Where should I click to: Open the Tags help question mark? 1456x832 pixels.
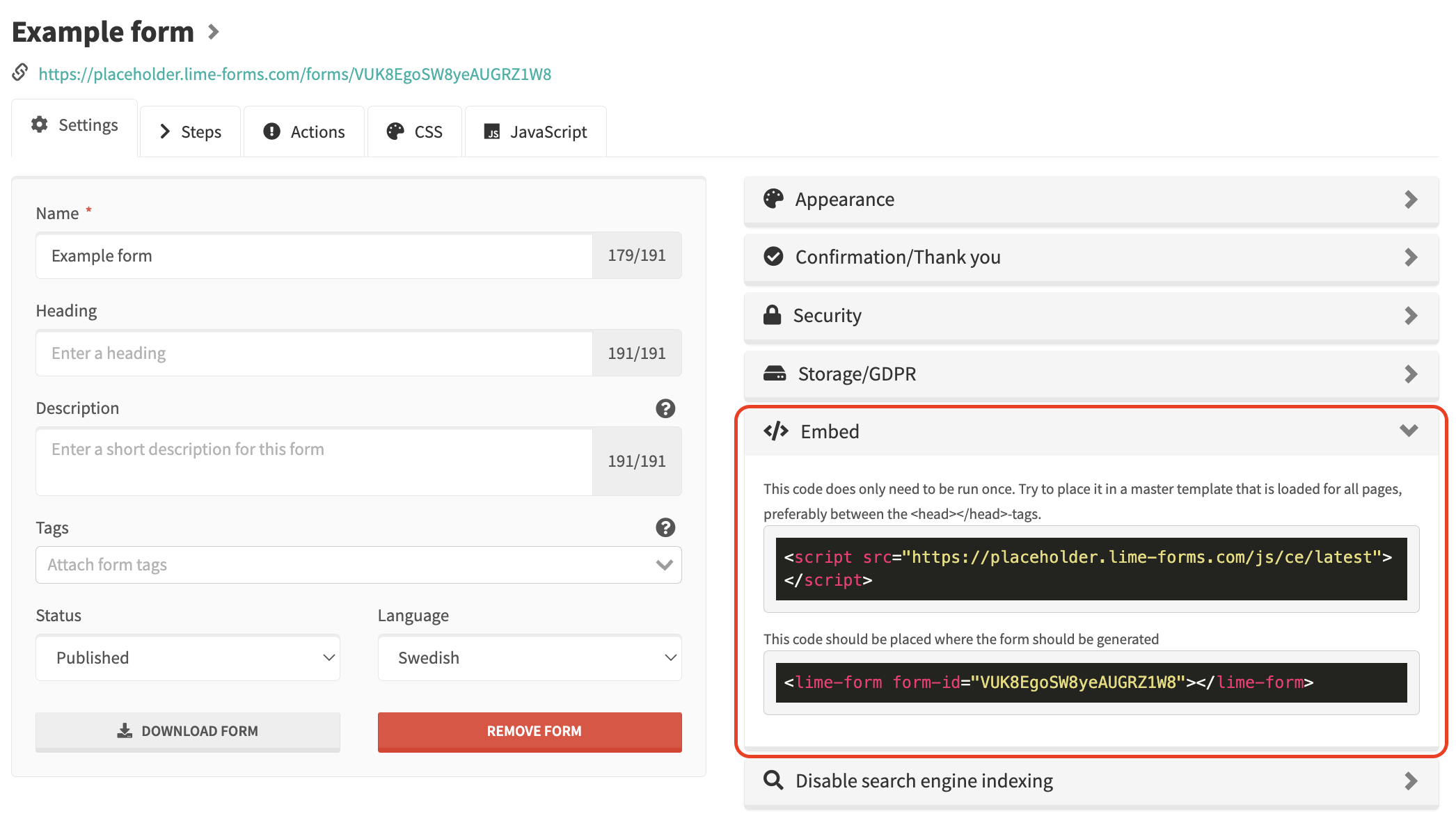click(665, 528)
